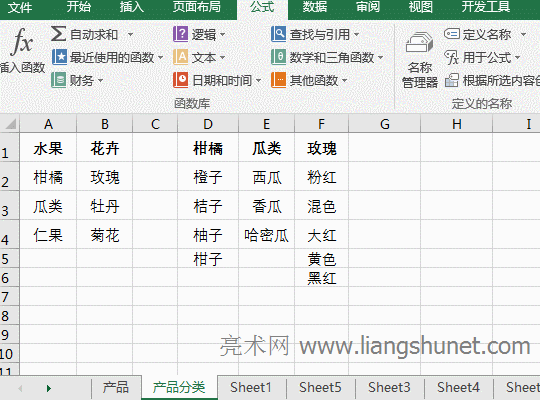Select column G header
540x400 pixels.
pyautogui.click(x=385, y=124)
